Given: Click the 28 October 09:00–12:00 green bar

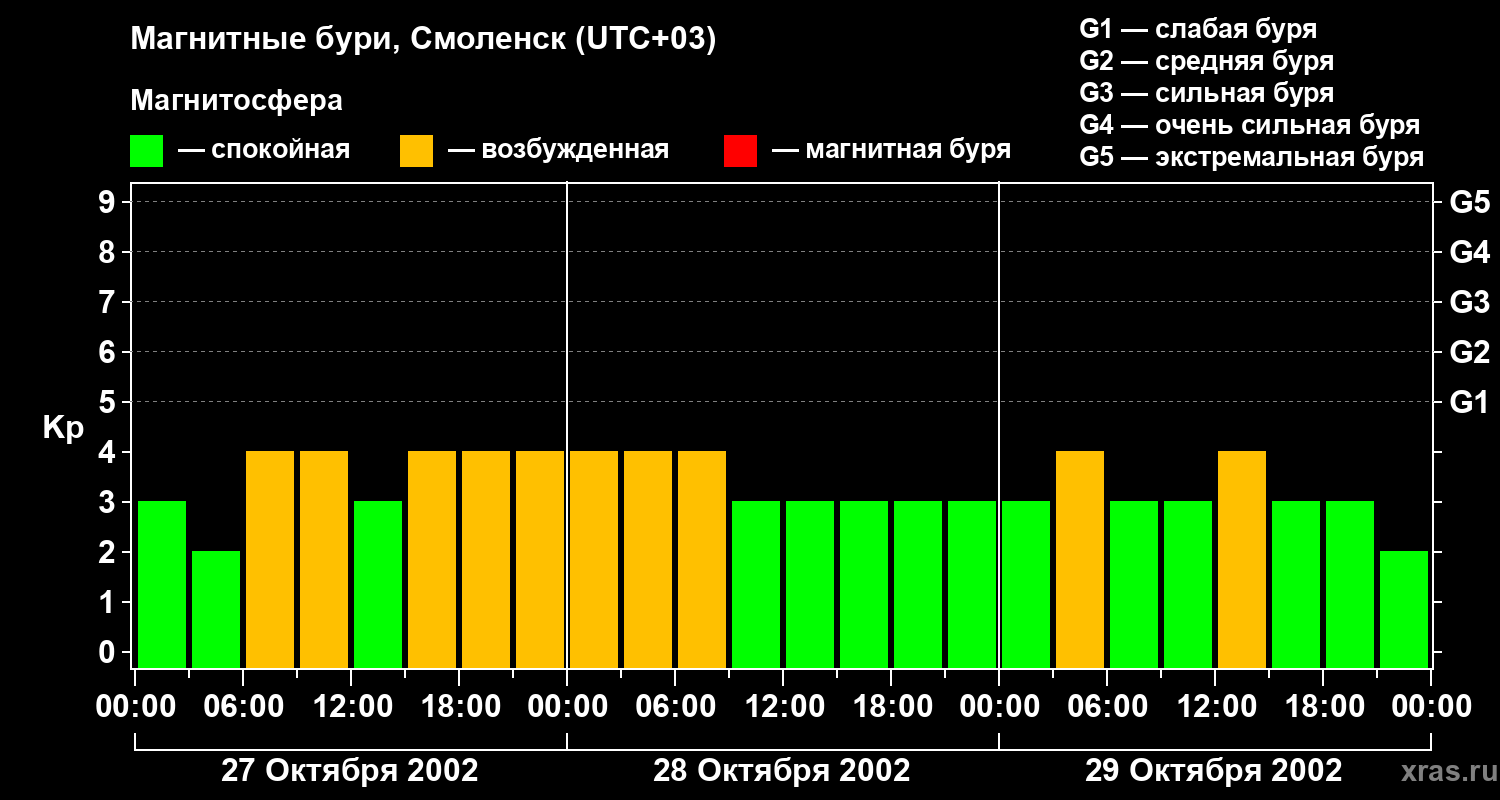Looking at the screenshot, I should [x=756, y=584].
